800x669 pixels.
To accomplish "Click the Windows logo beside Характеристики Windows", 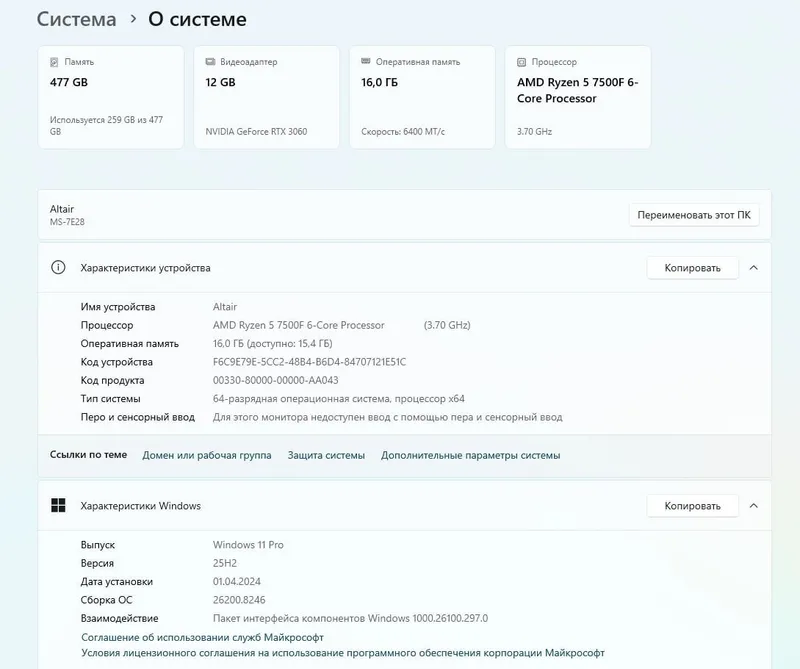I will click(58, 505).
